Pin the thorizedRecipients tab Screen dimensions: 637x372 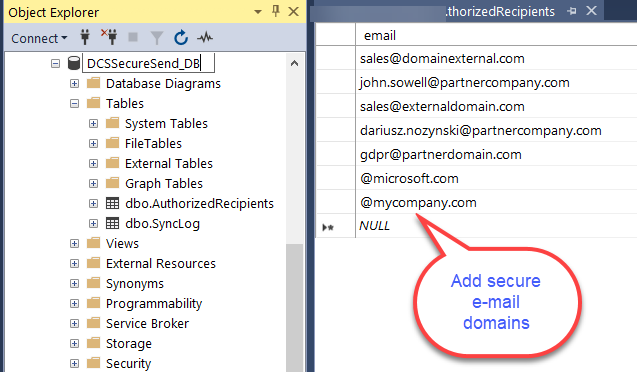(x=572, y=11)
